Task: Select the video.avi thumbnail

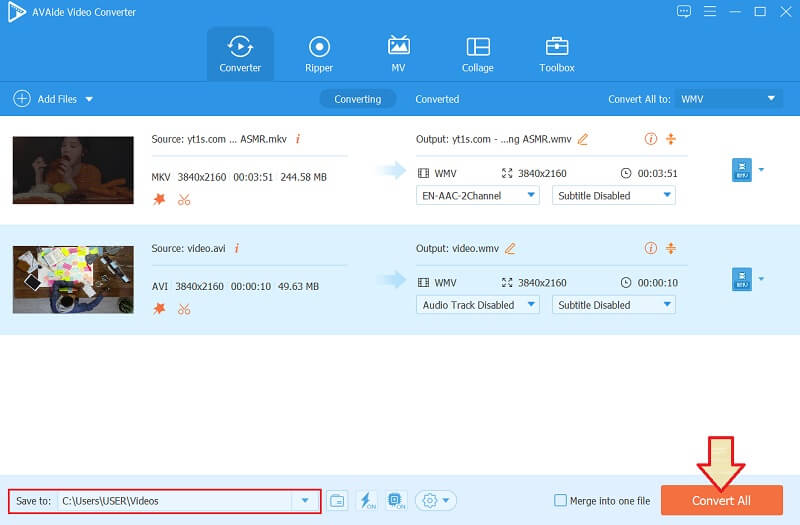Action: 73,280
